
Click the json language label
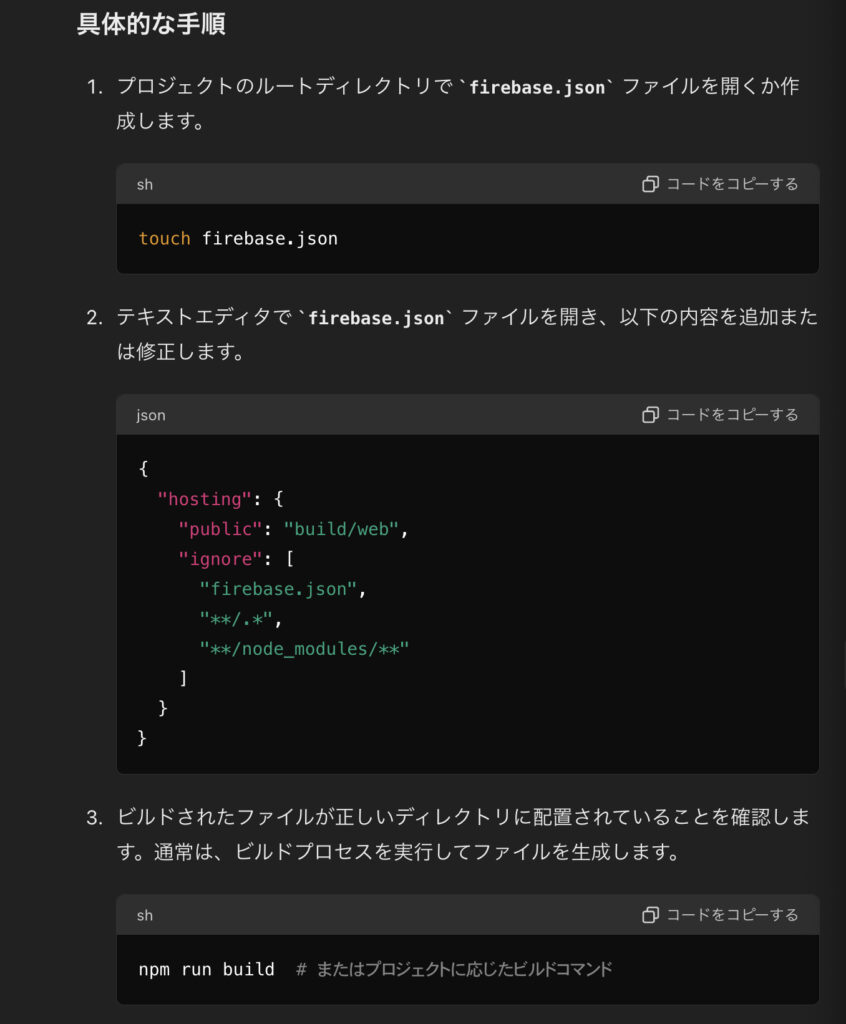point(151,415)
